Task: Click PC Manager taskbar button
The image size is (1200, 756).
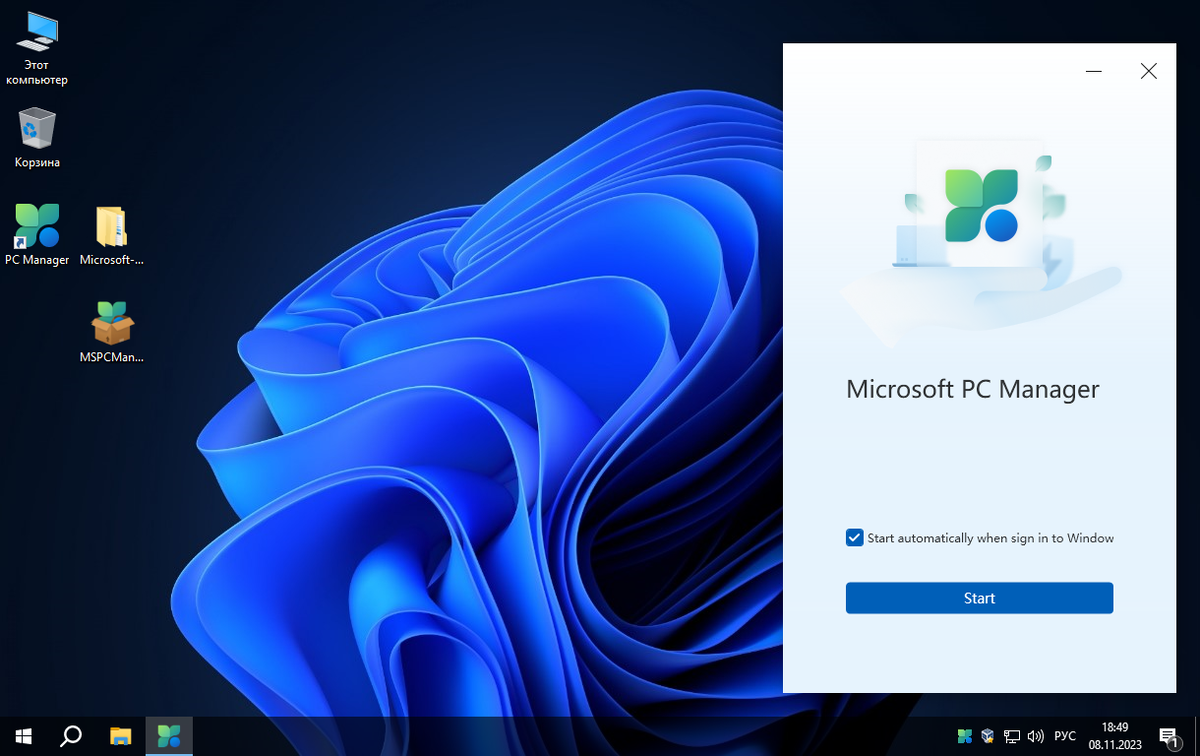Action: (169, 737)
